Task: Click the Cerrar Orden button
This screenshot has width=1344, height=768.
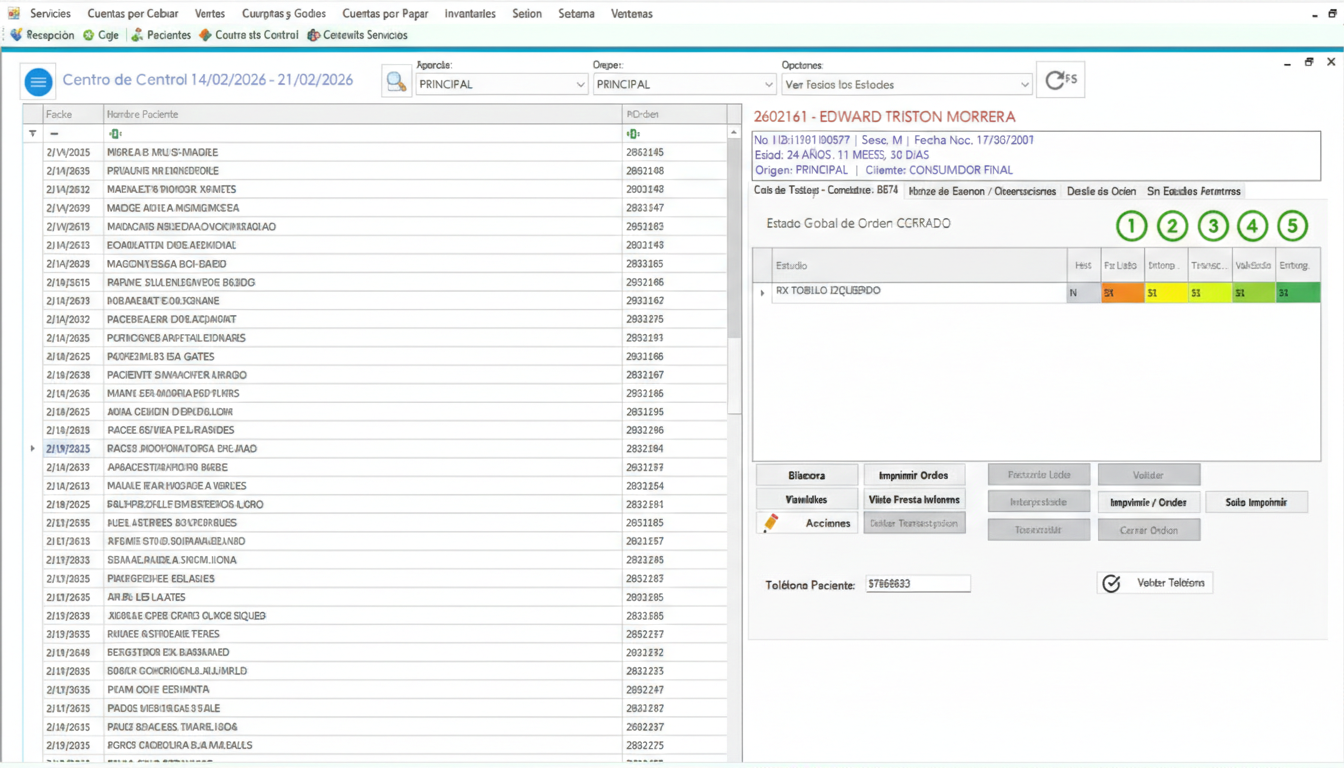Action: [x=1149, y=530]
